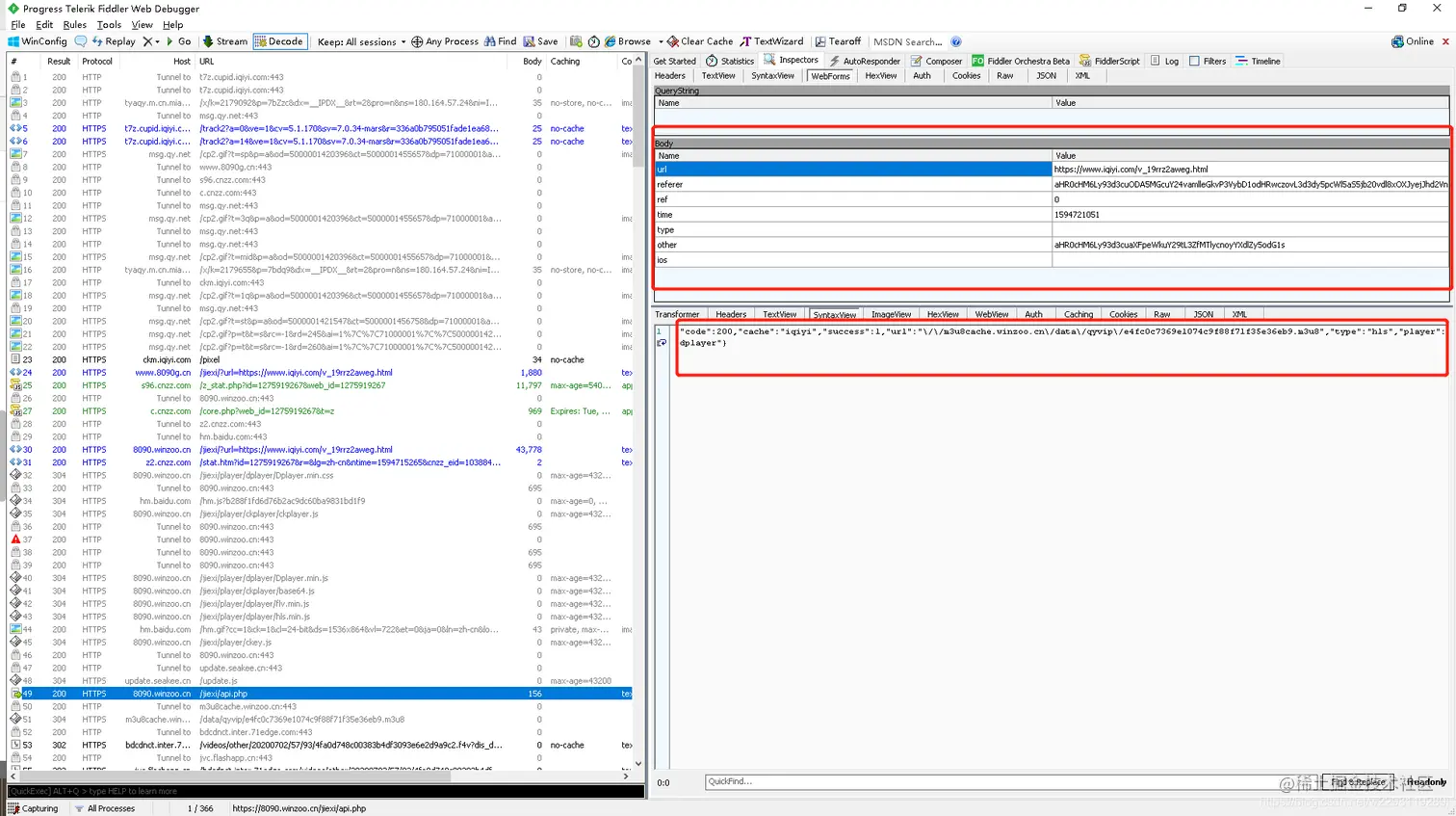
Task: Click the Browse IE button
Action: pyautogui.click(x=627, y=41)
